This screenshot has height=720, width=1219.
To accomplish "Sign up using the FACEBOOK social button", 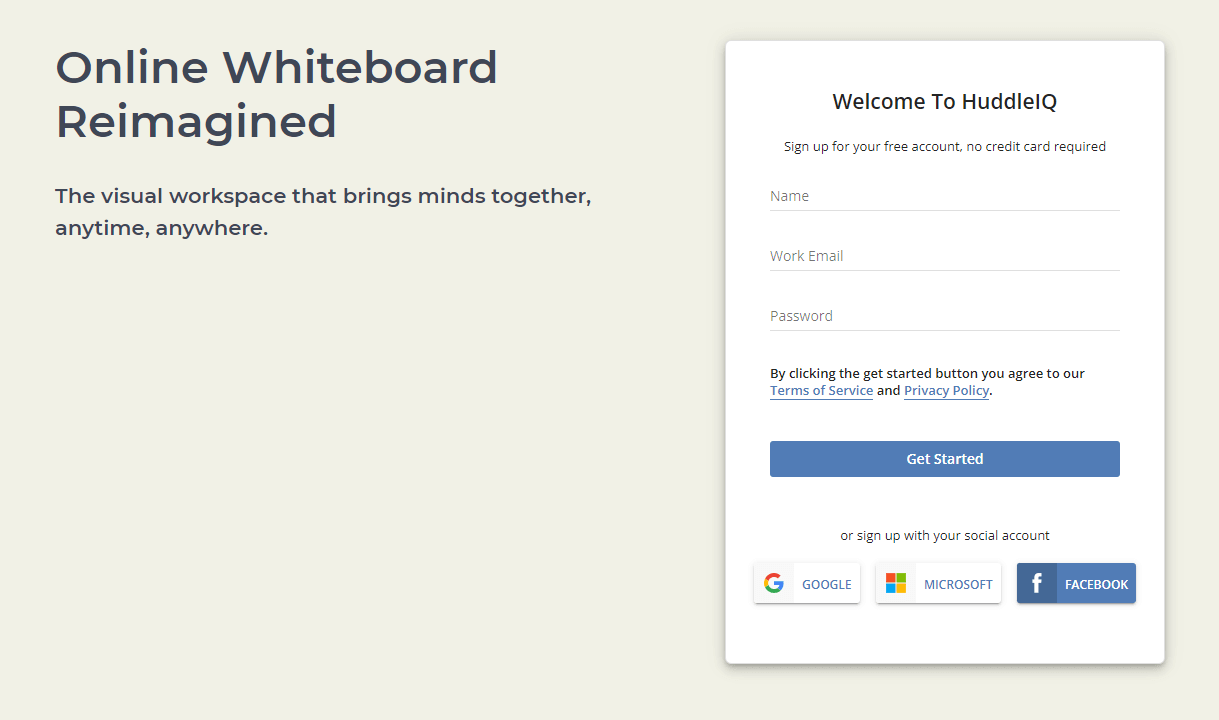I will click(x=1076, y=583).
